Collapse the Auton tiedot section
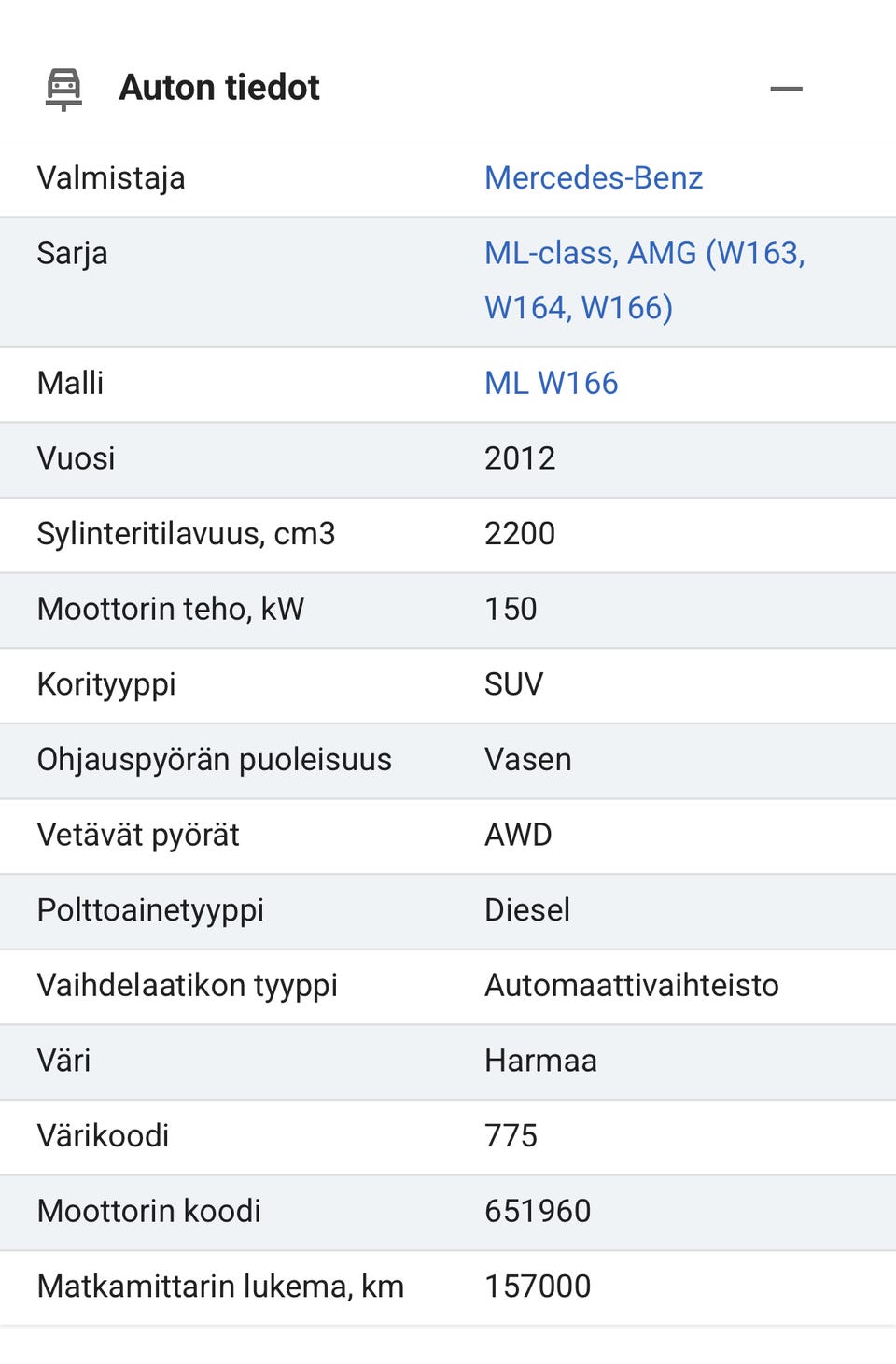The height and width of the screenshot is (1364, 896). [786, 89]
